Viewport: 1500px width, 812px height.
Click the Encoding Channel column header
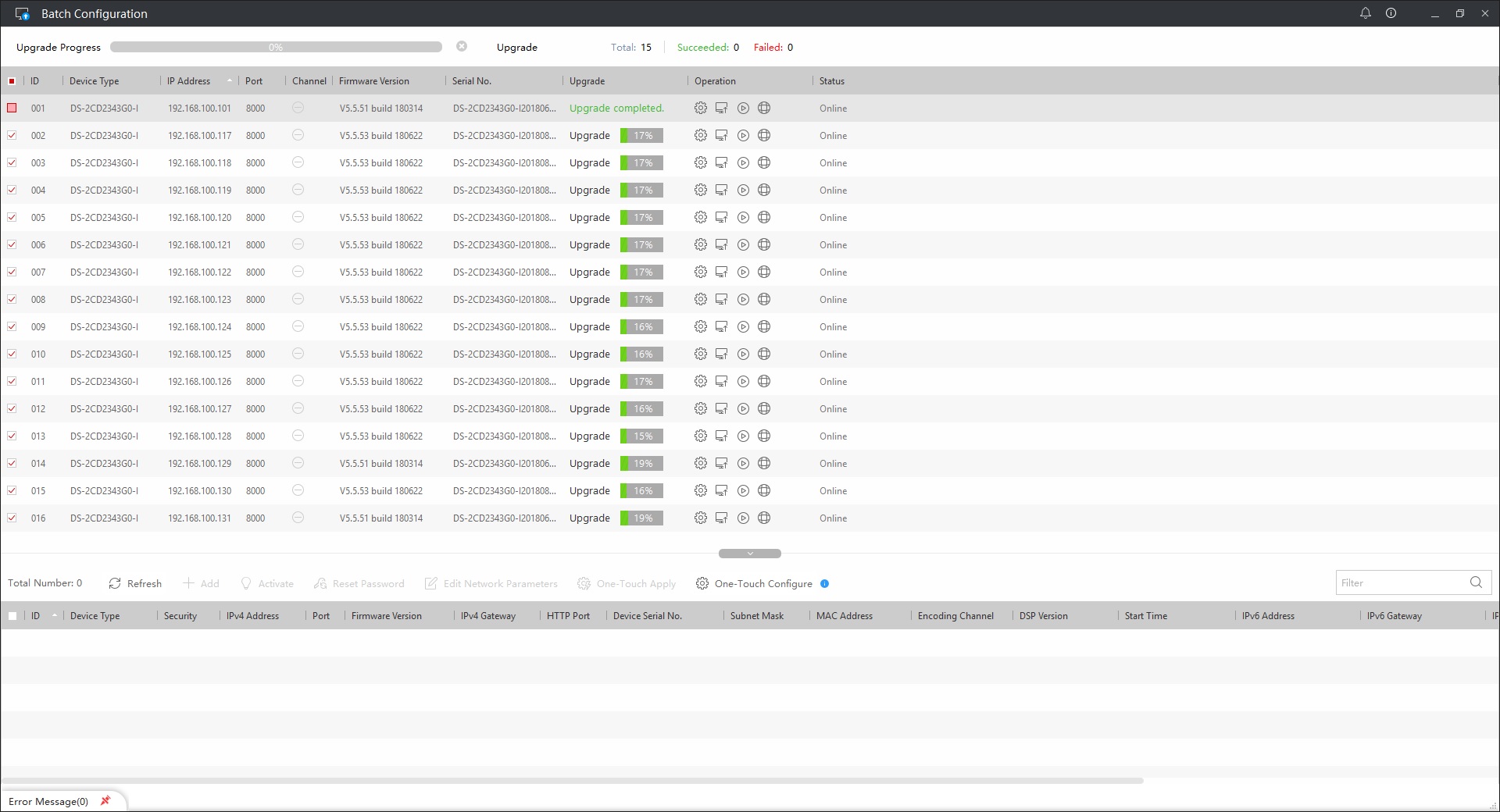(x=955, y=615)
